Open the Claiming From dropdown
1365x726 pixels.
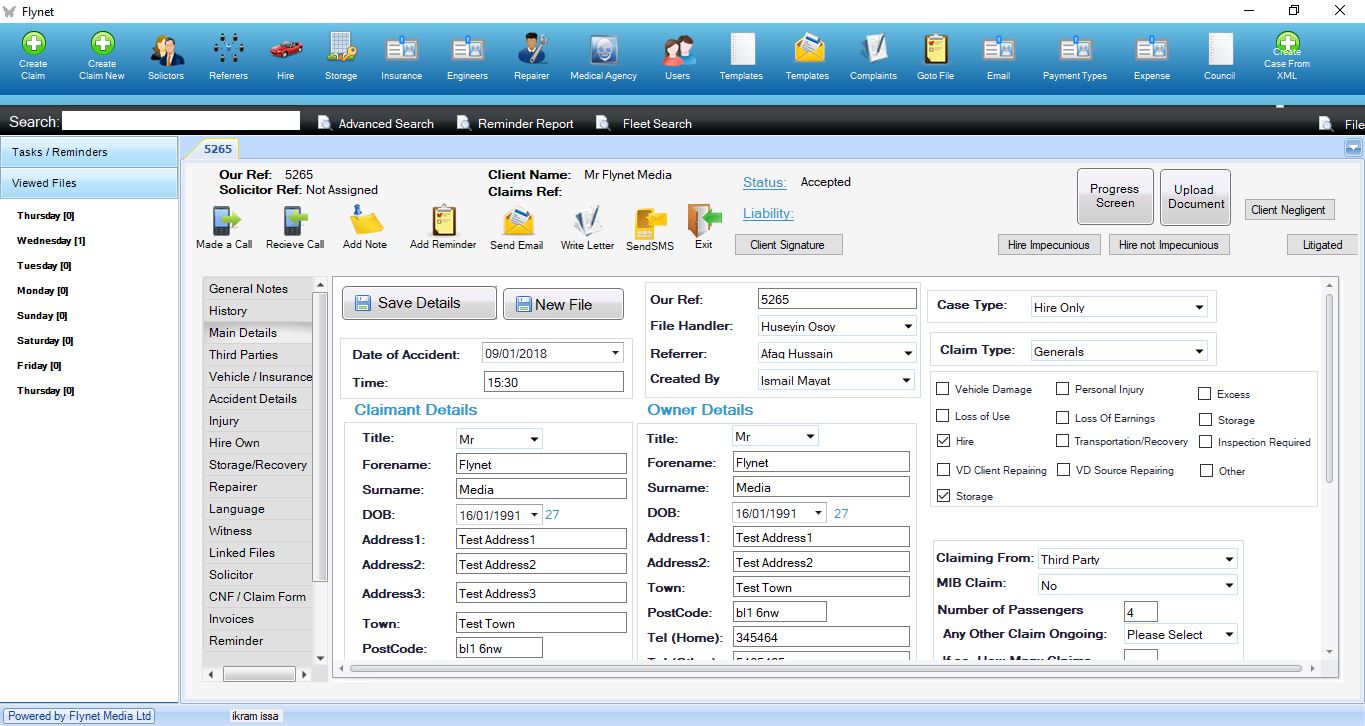point(1229,560)
